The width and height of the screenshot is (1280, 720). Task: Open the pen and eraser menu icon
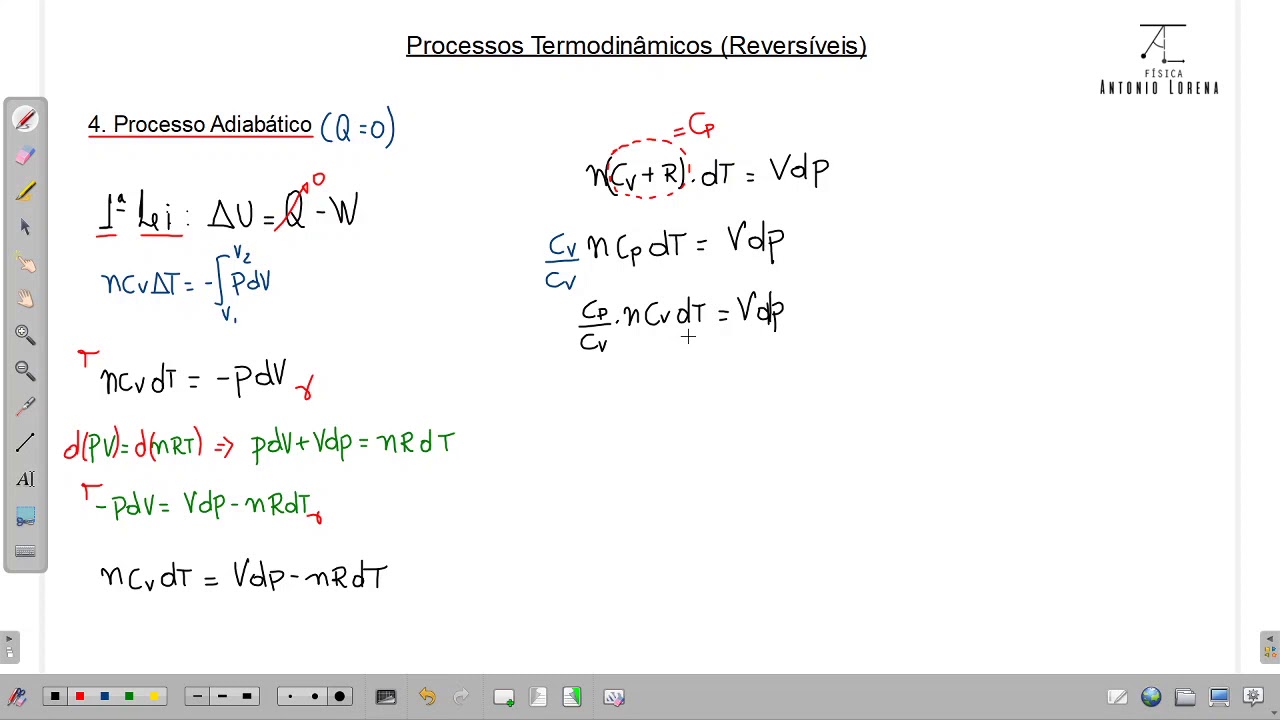point(17,697)
